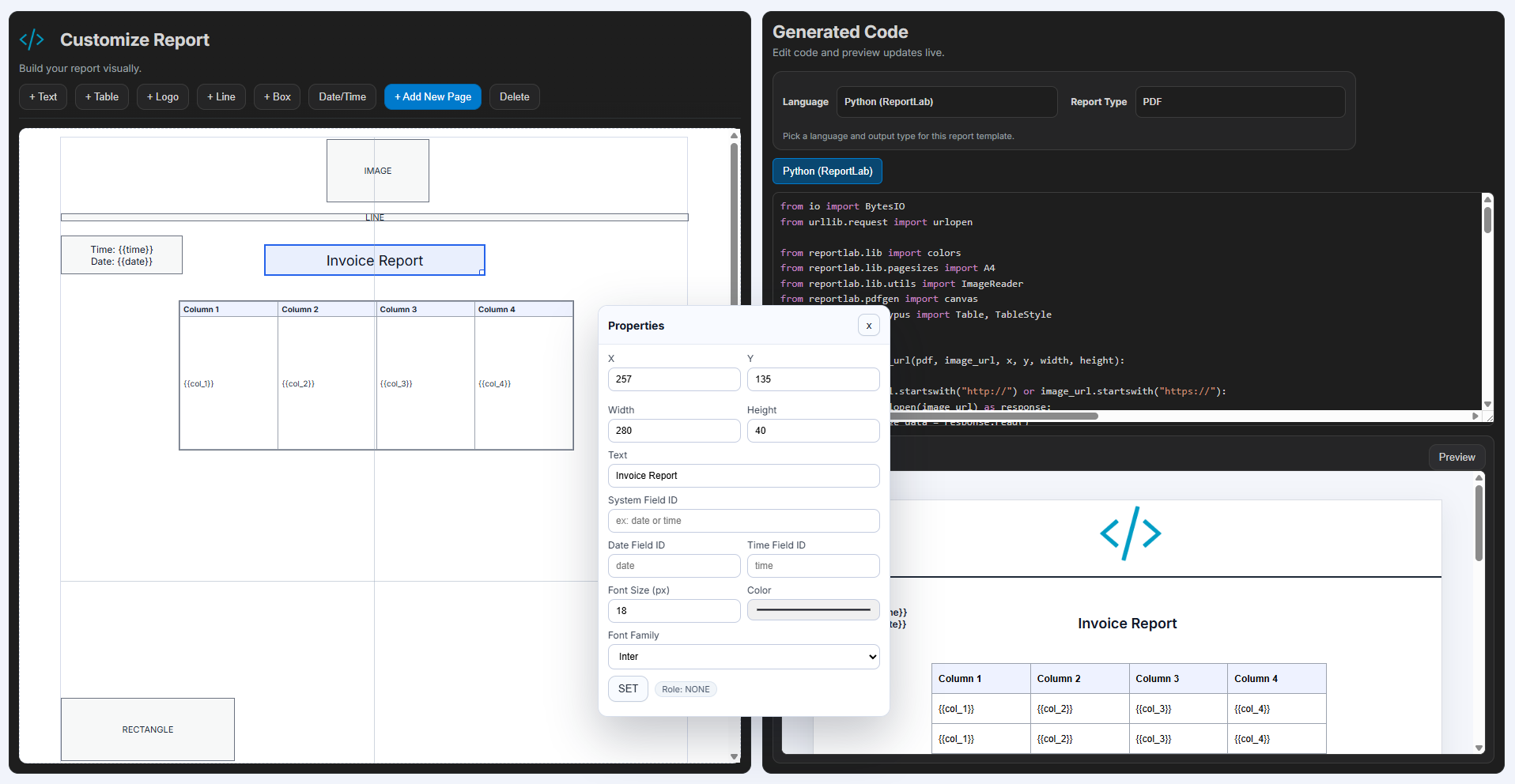Close the Properties panel

click(868, 325)
